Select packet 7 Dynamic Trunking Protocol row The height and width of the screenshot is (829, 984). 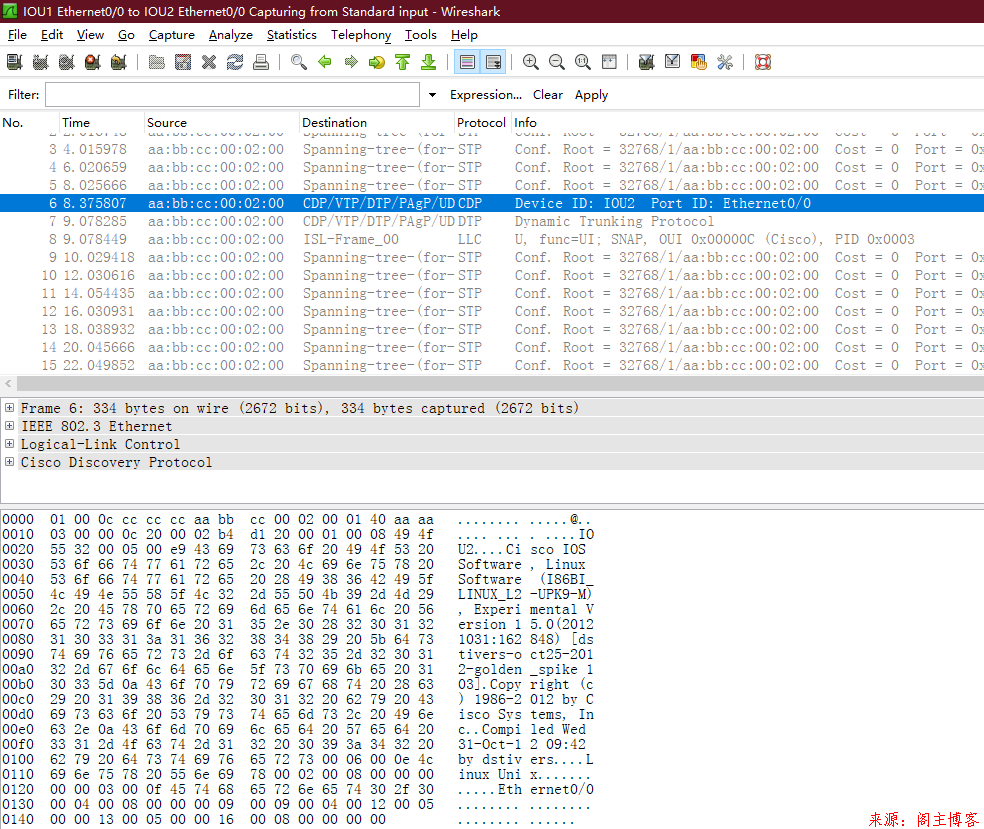tap(492, 222)
